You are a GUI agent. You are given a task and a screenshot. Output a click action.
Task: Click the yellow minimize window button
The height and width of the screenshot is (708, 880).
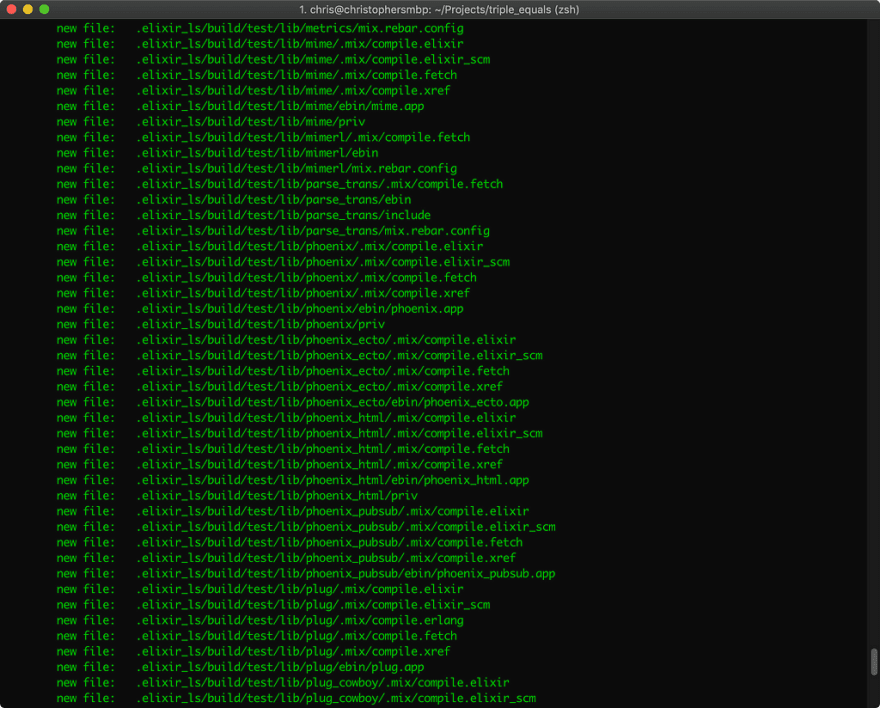28,10
